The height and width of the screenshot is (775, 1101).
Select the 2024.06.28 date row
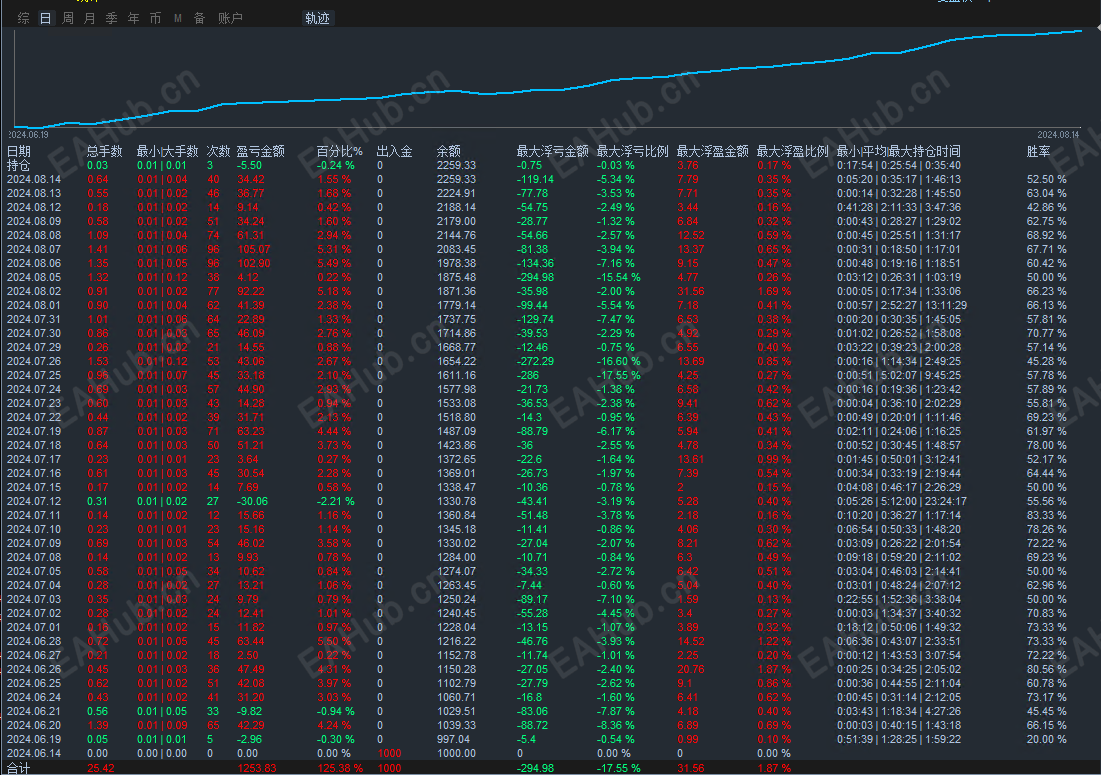point(34,641)
